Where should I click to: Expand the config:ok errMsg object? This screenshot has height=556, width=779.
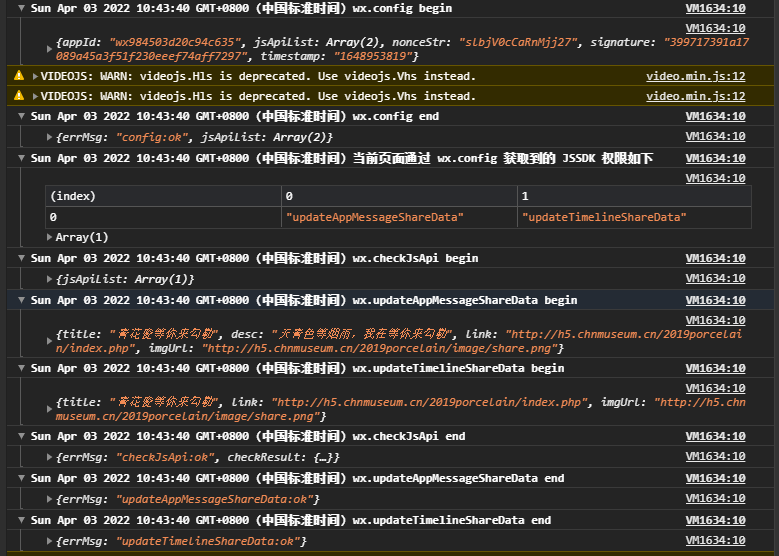(49, 137)
